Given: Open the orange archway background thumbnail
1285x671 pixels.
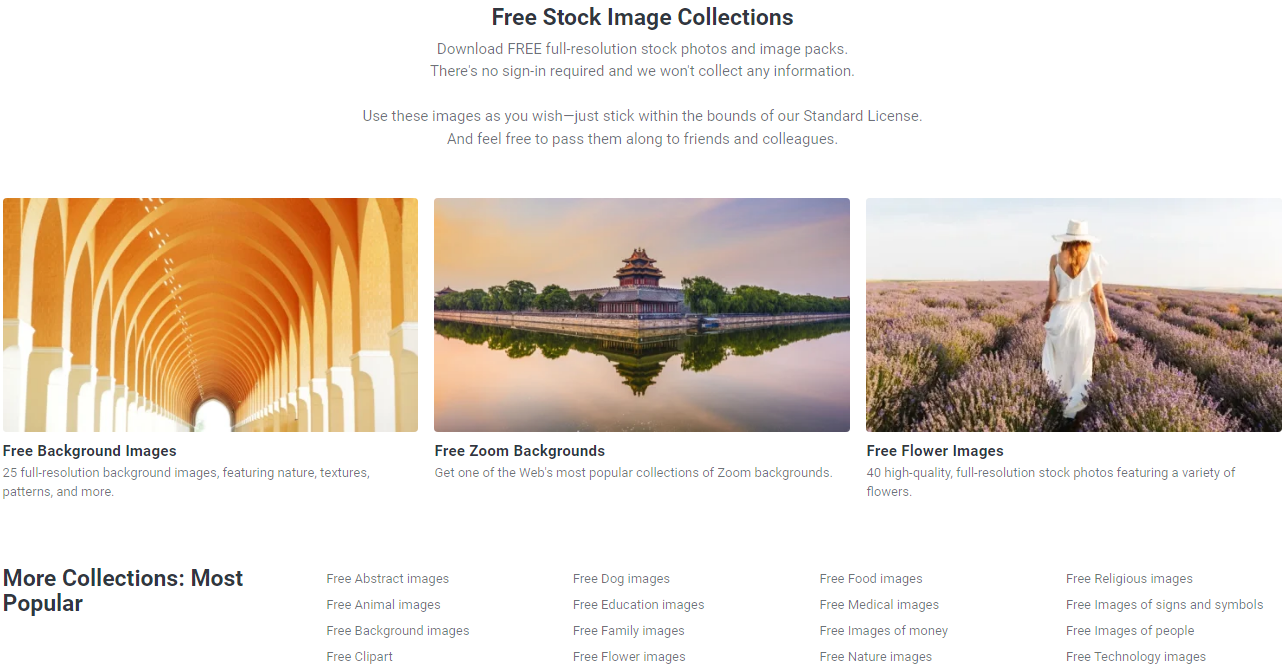Looking at the screenshot, I should [210, 315].
